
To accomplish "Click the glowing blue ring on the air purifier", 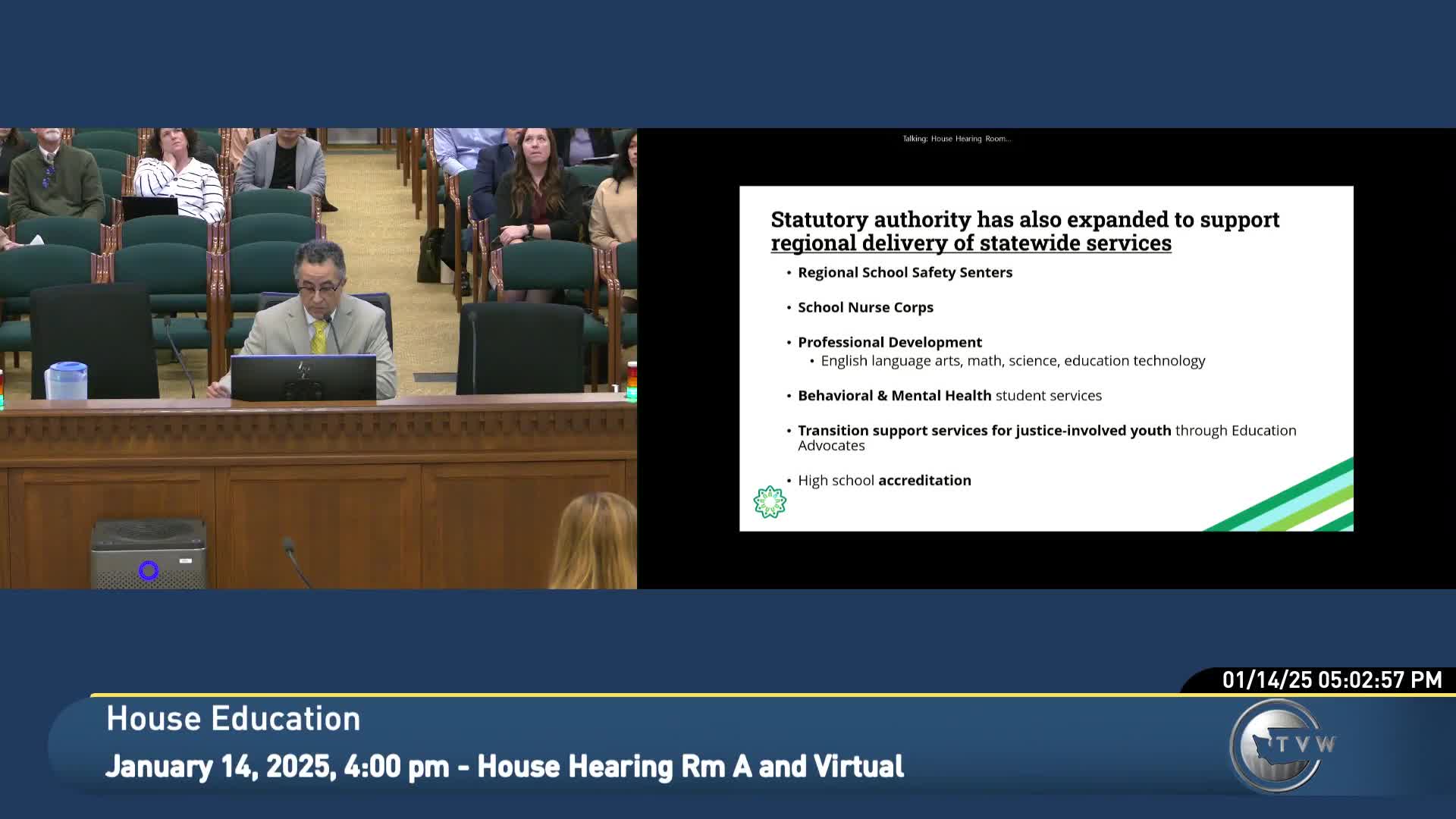I will 149,570.
